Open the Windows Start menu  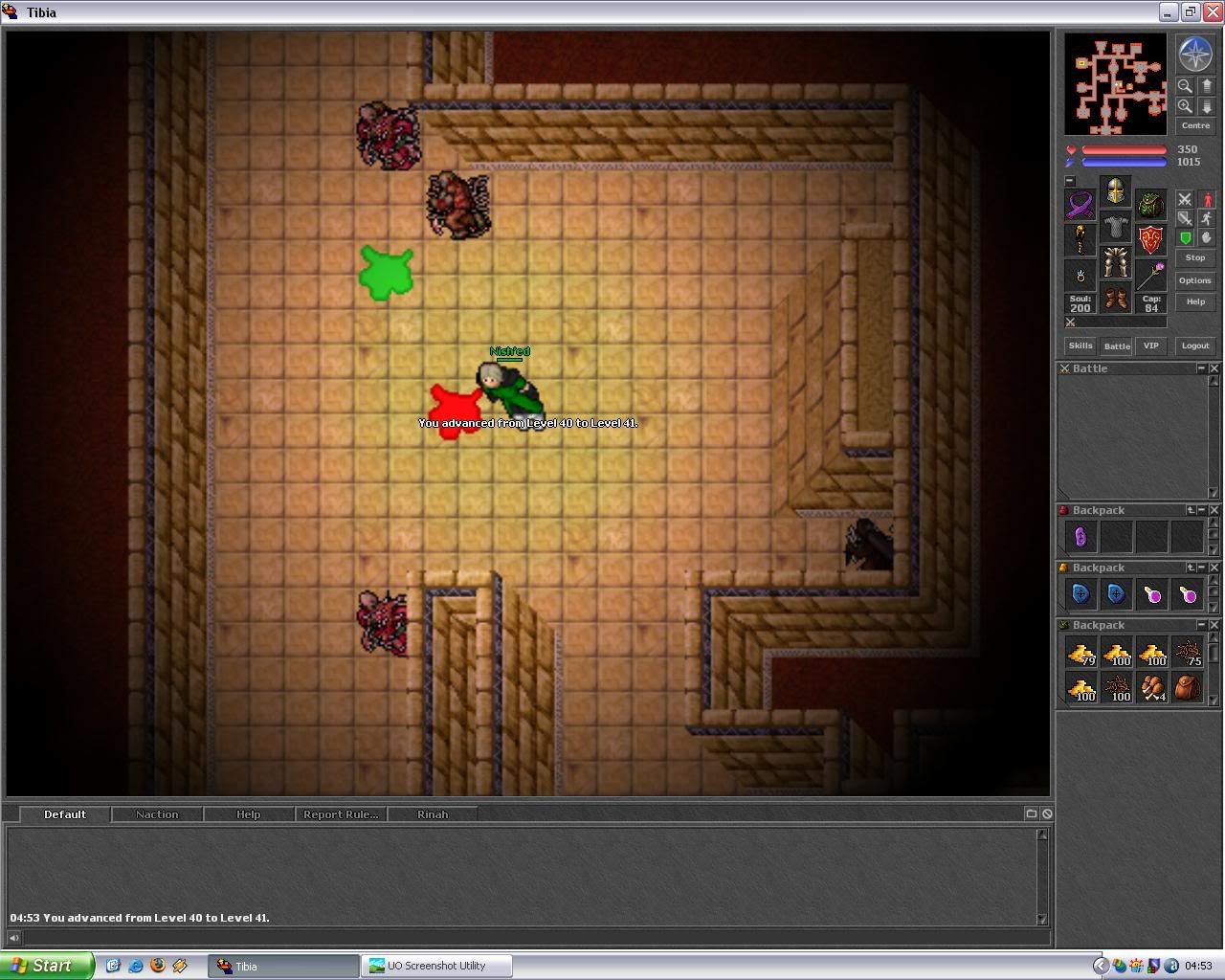[x=47, y=966]
